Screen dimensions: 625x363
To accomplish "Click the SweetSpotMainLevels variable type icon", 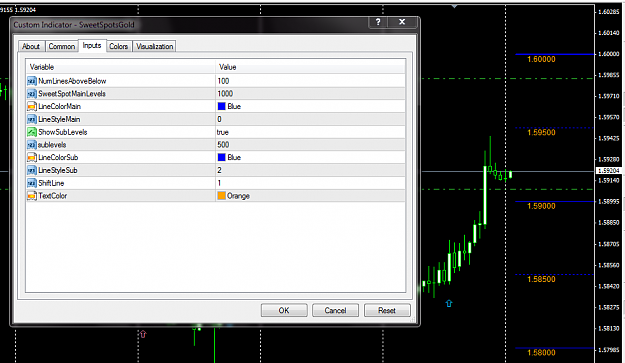I will coord(32,94).
